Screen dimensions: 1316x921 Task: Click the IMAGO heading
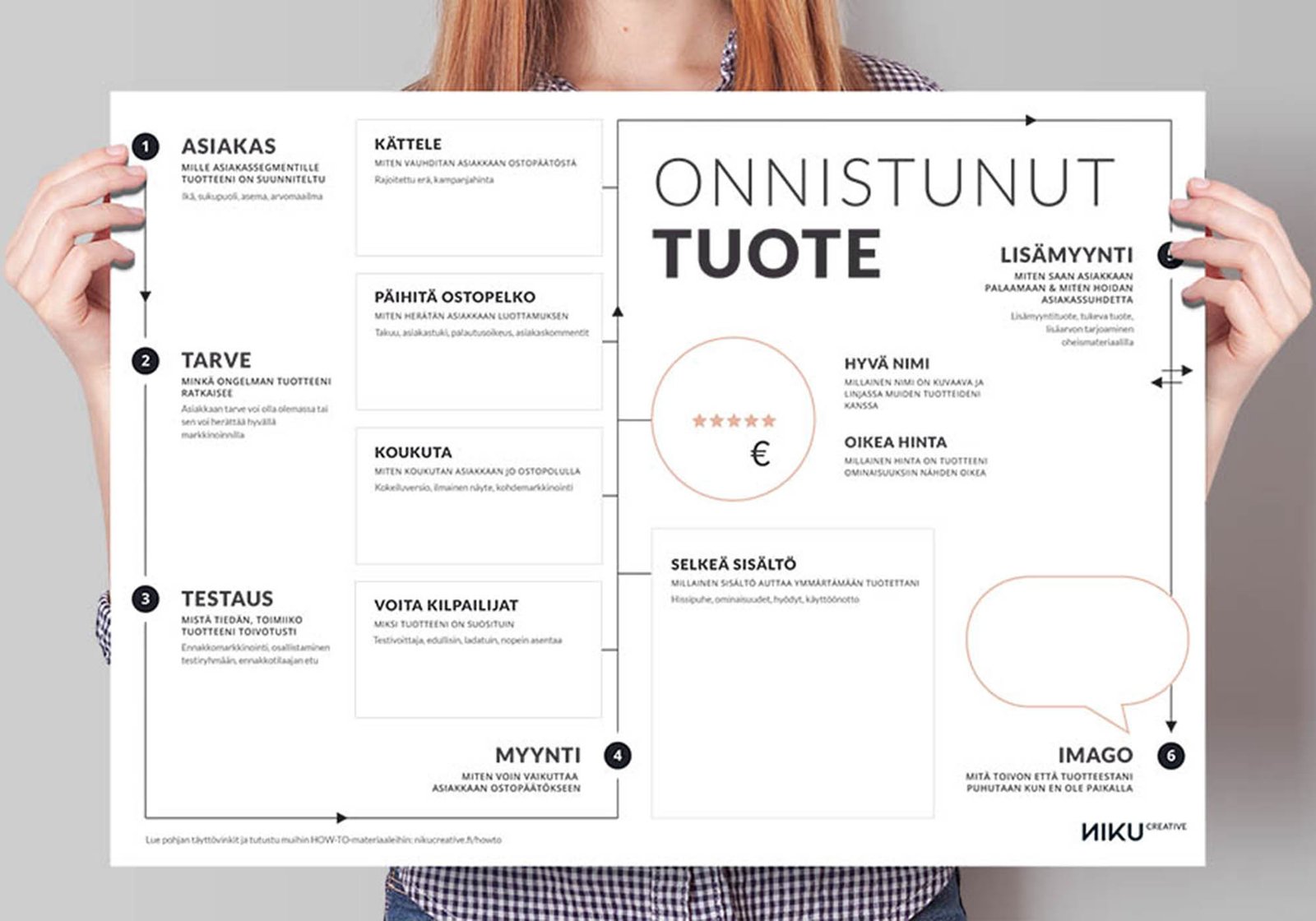point(1096,755)
